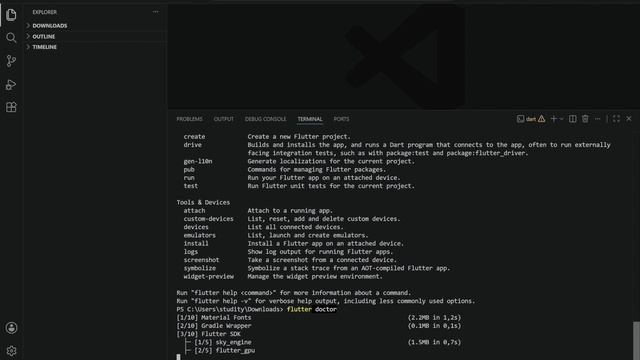Click the 'screenshot' command name
The image size is (640, 360).
click(201, 260)
